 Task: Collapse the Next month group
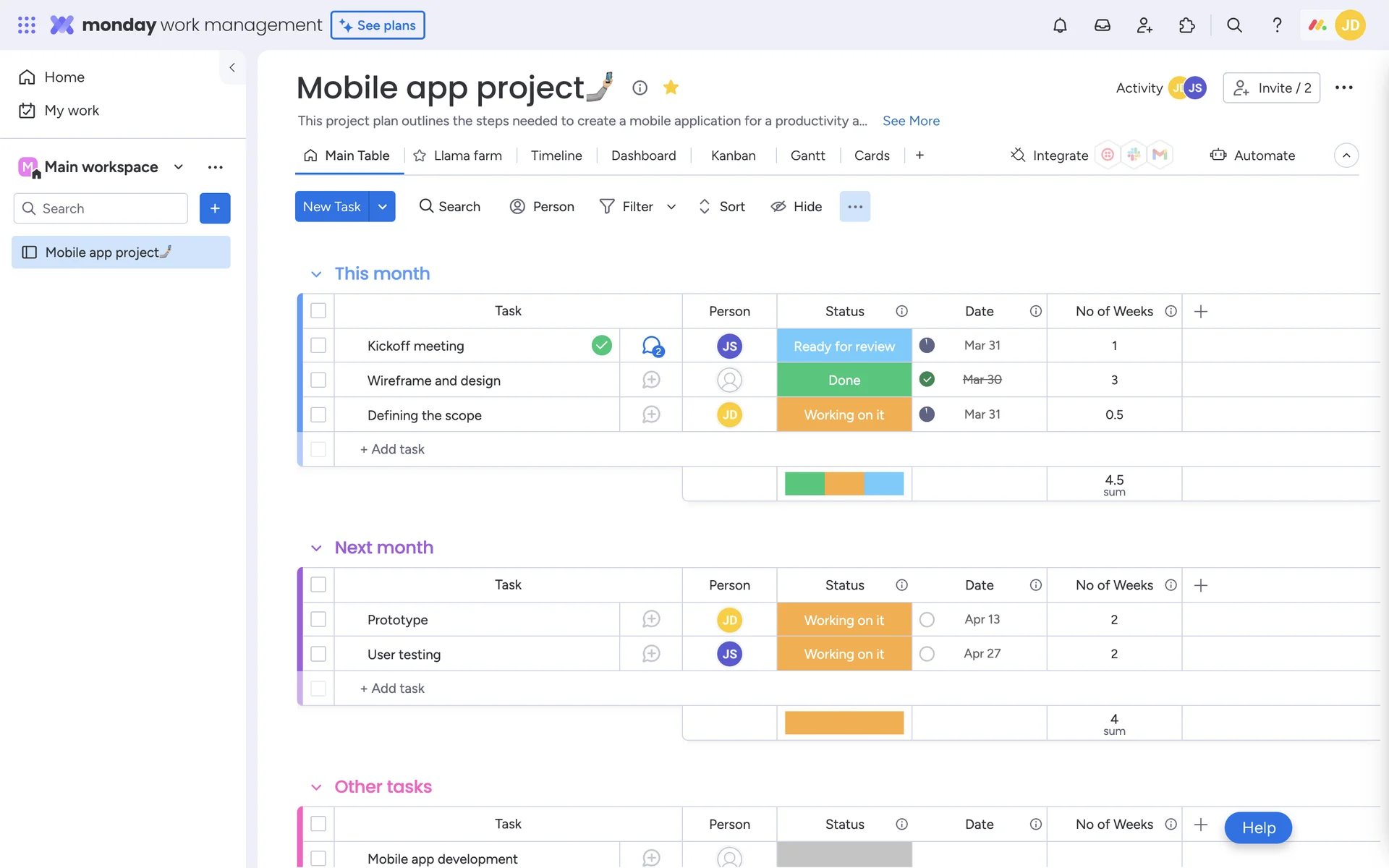[x=316, y=548]
